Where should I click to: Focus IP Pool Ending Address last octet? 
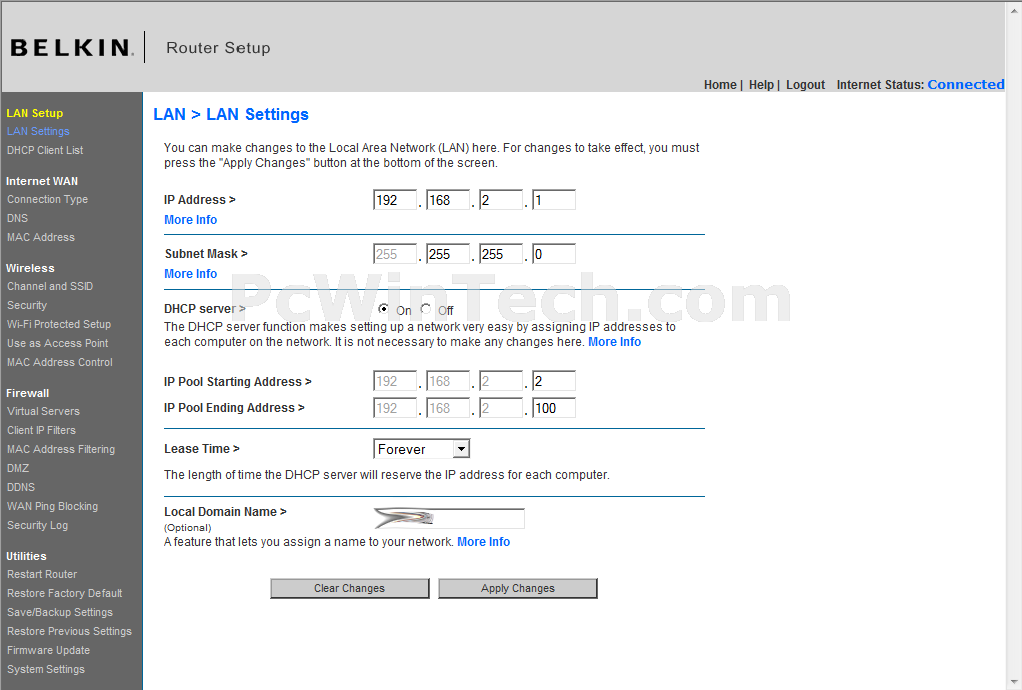[x=554, y=408]
